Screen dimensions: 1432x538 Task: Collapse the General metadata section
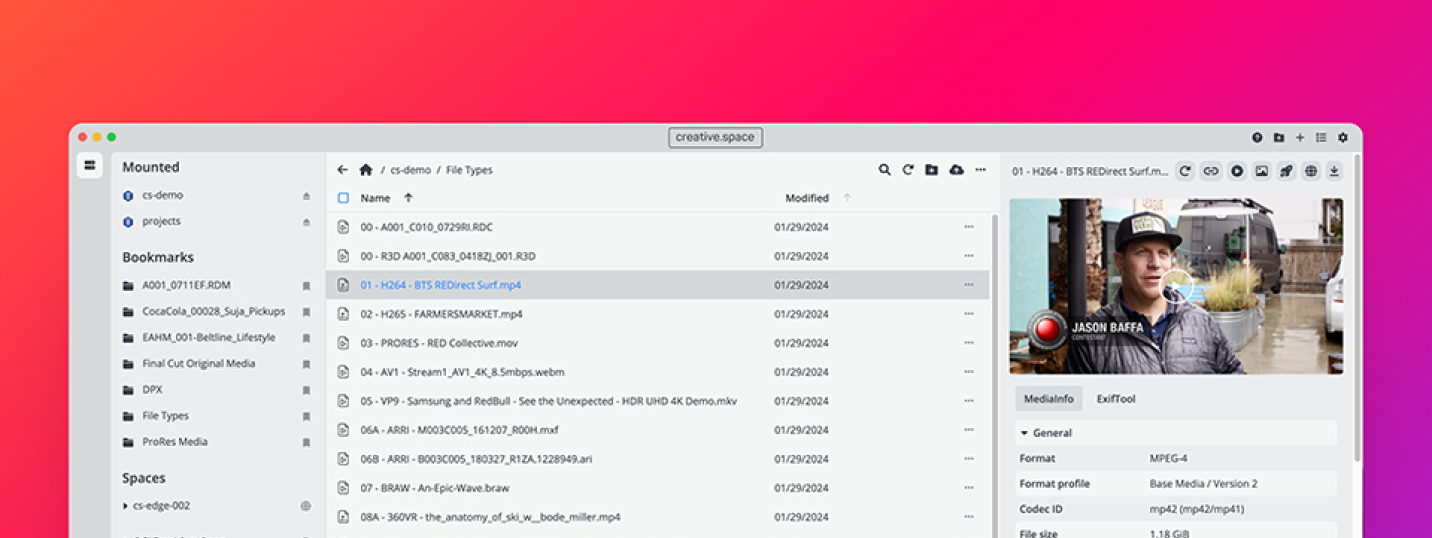1024,433
